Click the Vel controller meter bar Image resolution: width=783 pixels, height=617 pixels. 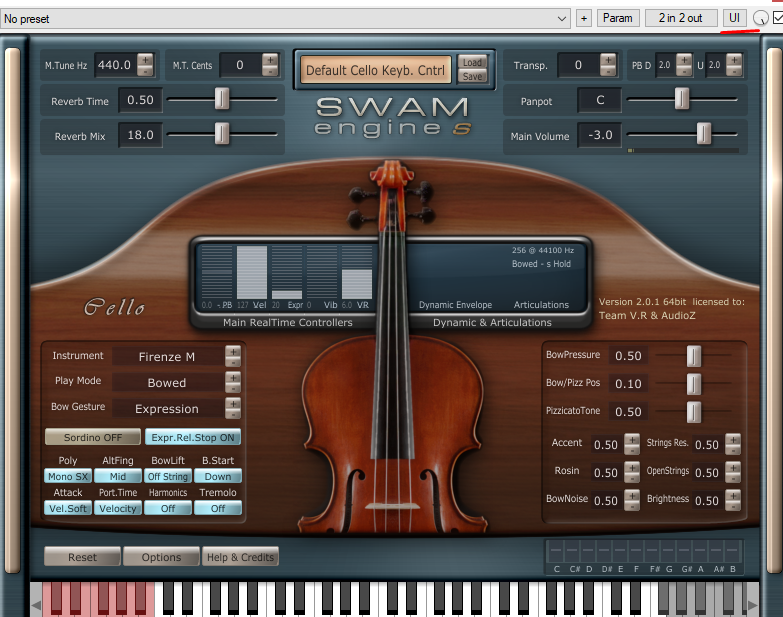point(252,272)
